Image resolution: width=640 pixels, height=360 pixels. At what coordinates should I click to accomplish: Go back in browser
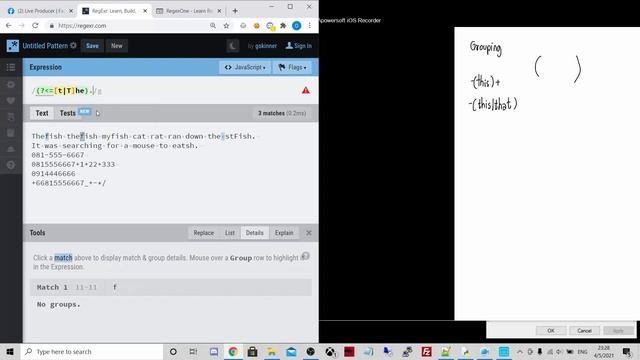9,25
